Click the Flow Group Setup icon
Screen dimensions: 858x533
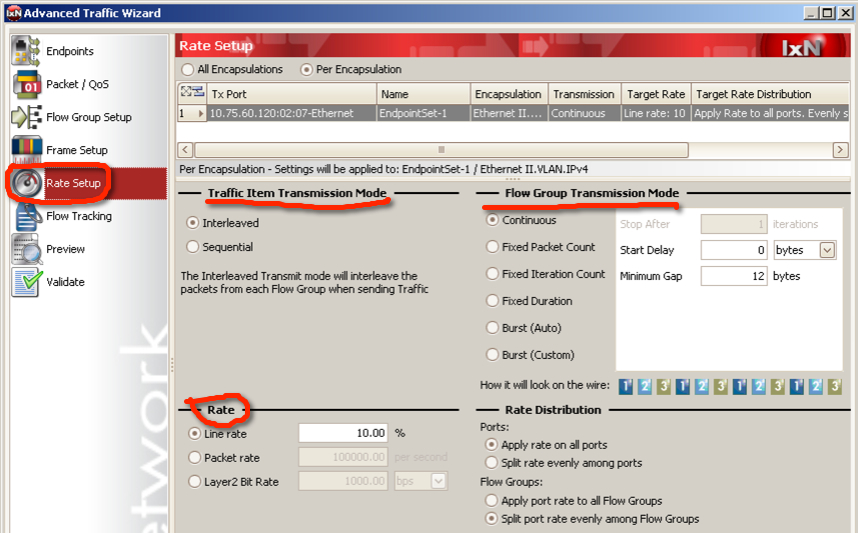pos(26,117)
